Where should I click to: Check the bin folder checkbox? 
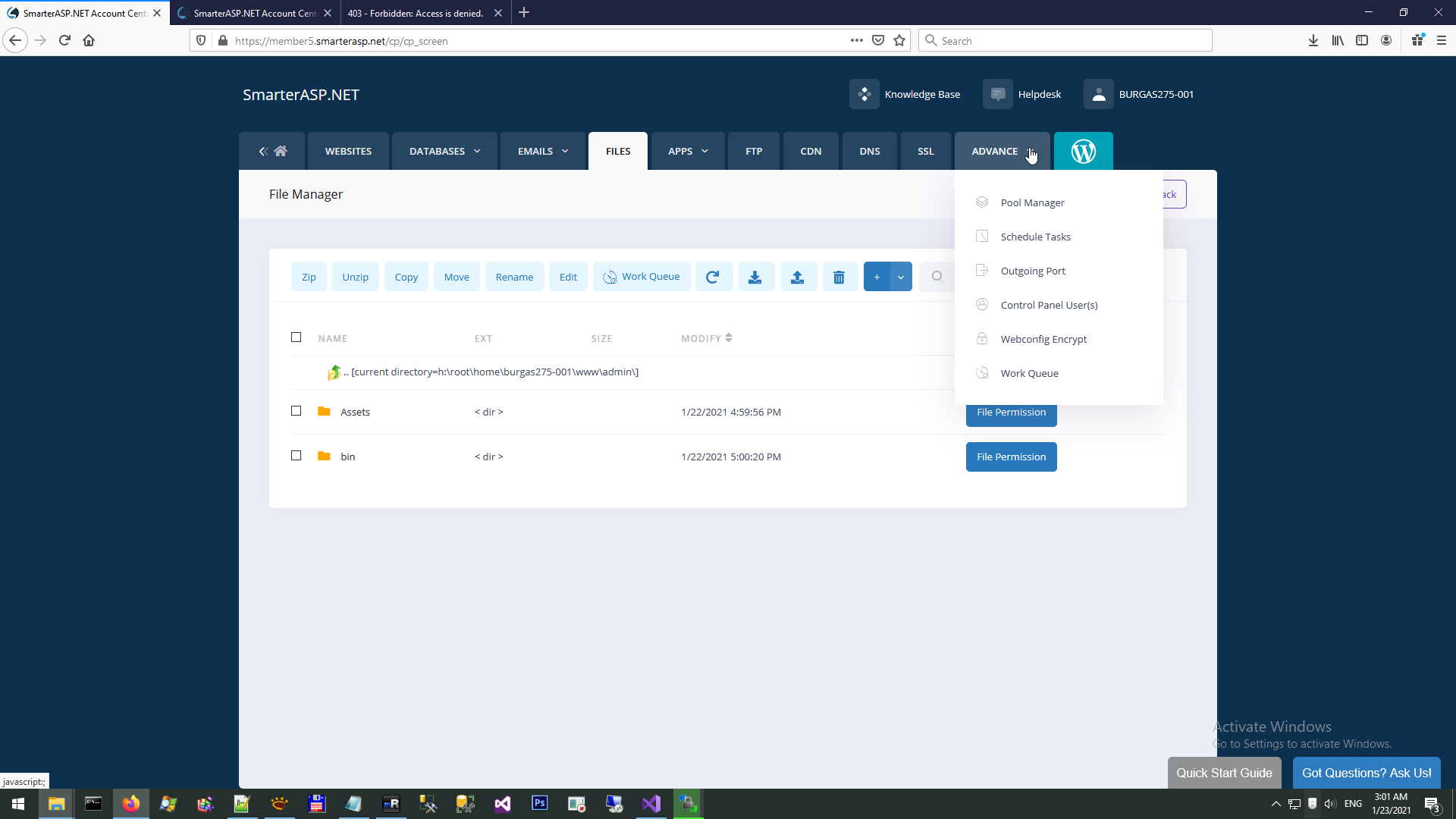[297, 456]
